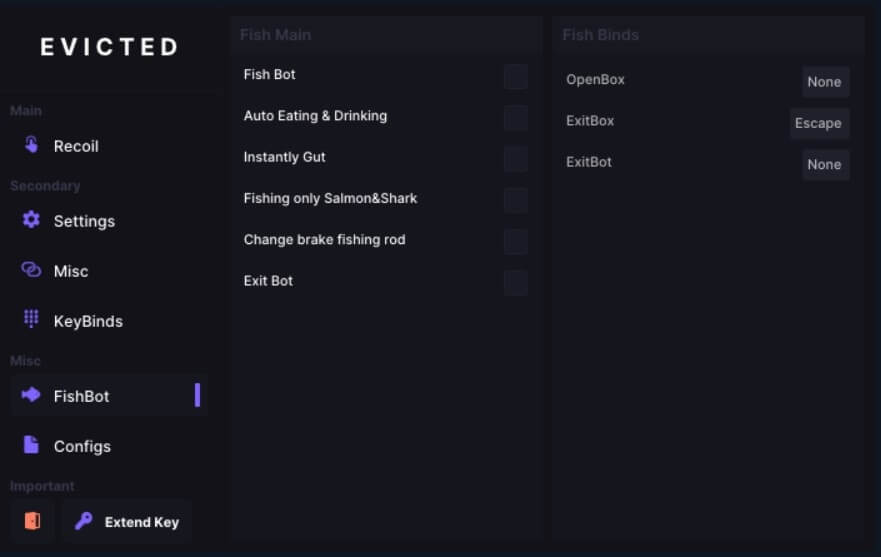
Task: Change the ExitBox Escape keybind
Action: [x=818, y=123]
